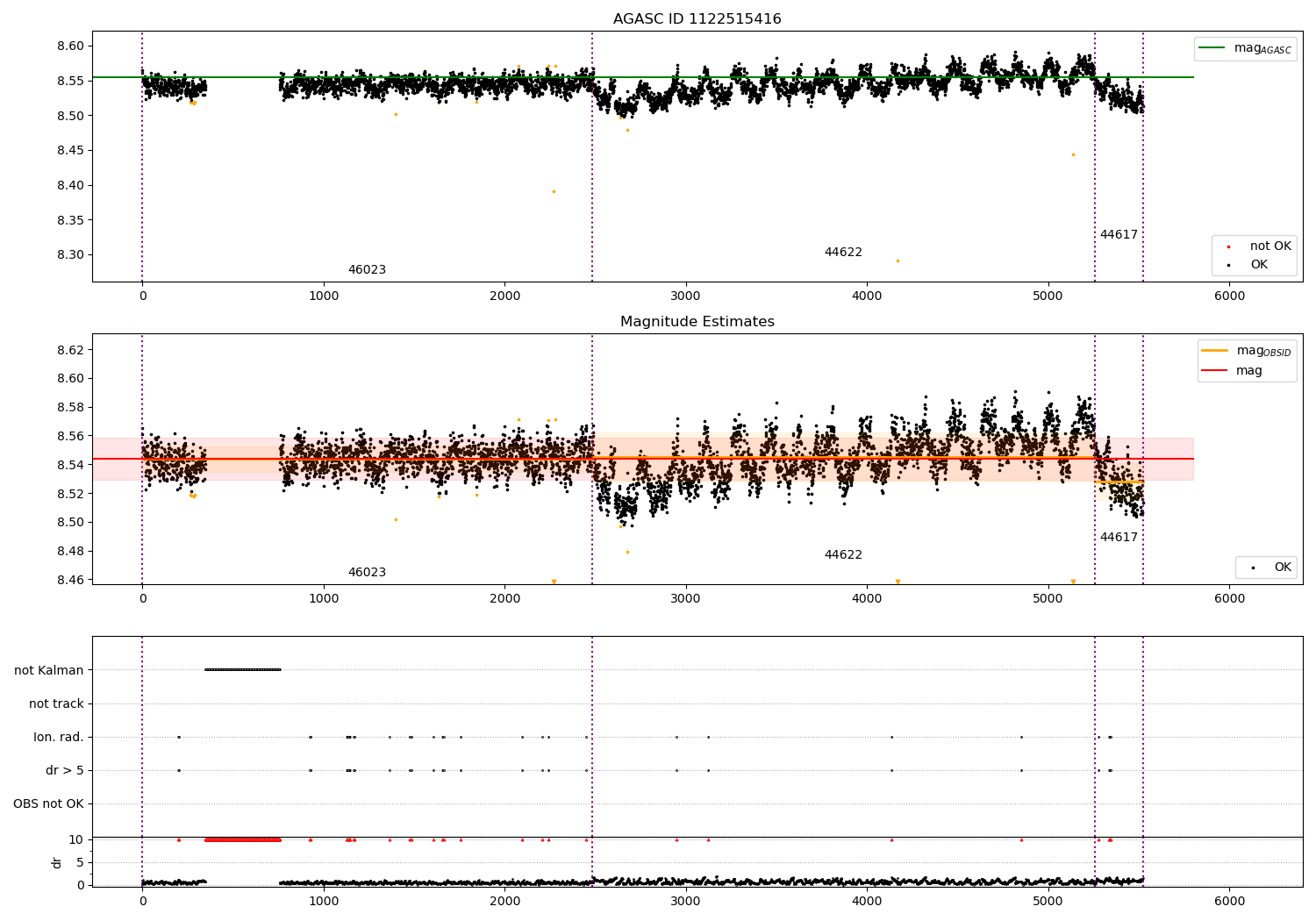Click obsid label '44617' in the top plot
Image resolution: width=1316 pixels, height=921 pixels.
point(1119,235)
